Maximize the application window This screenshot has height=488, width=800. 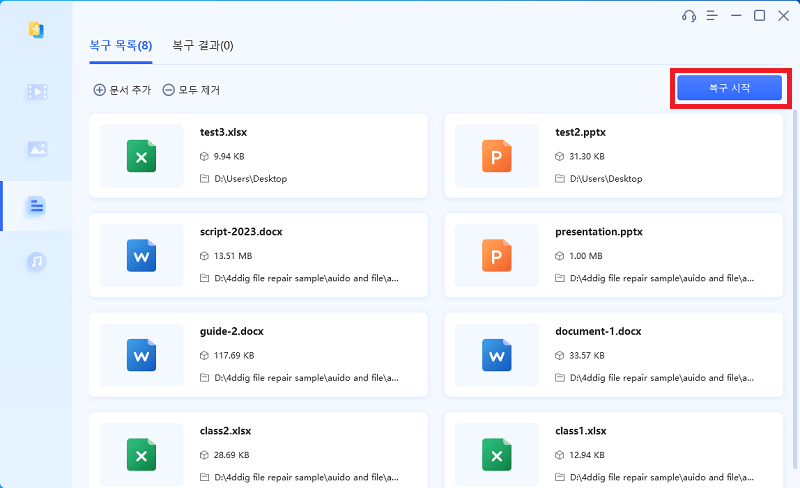coord(759,16)
